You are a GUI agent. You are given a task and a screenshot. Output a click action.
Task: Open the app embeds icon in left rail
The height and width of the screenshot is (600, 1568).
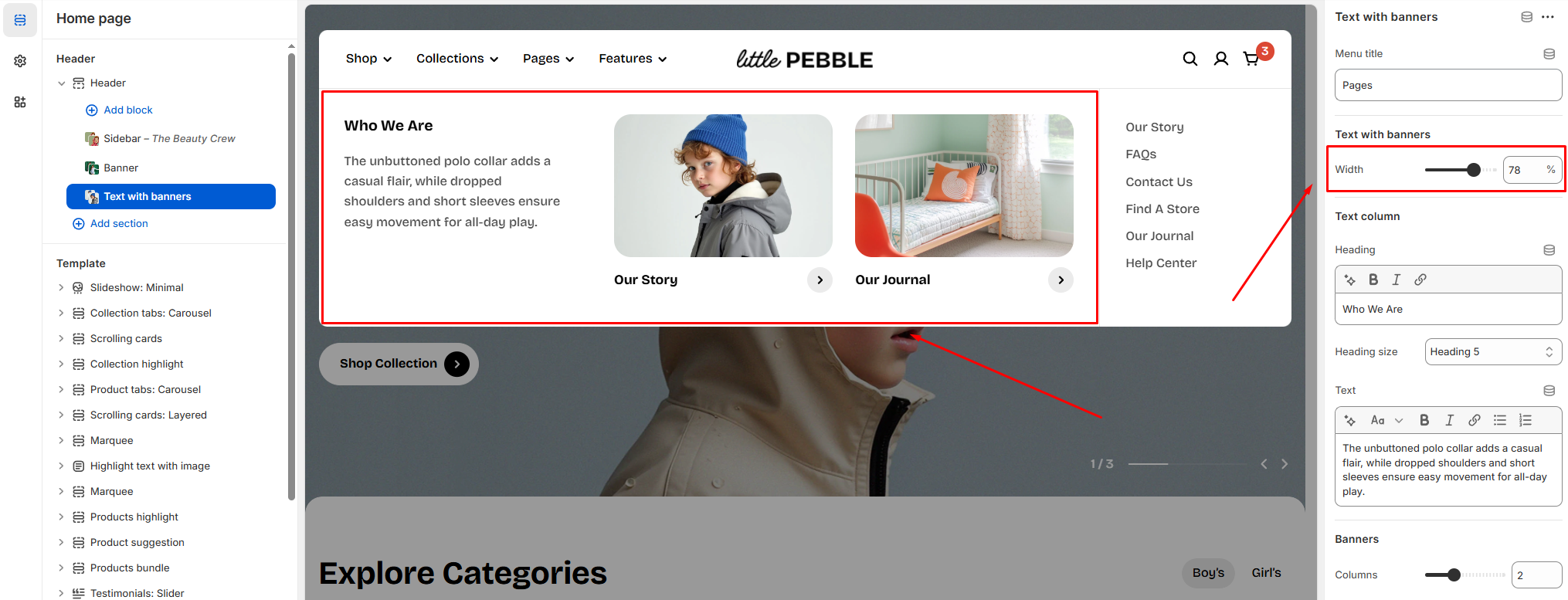[20, 102]
